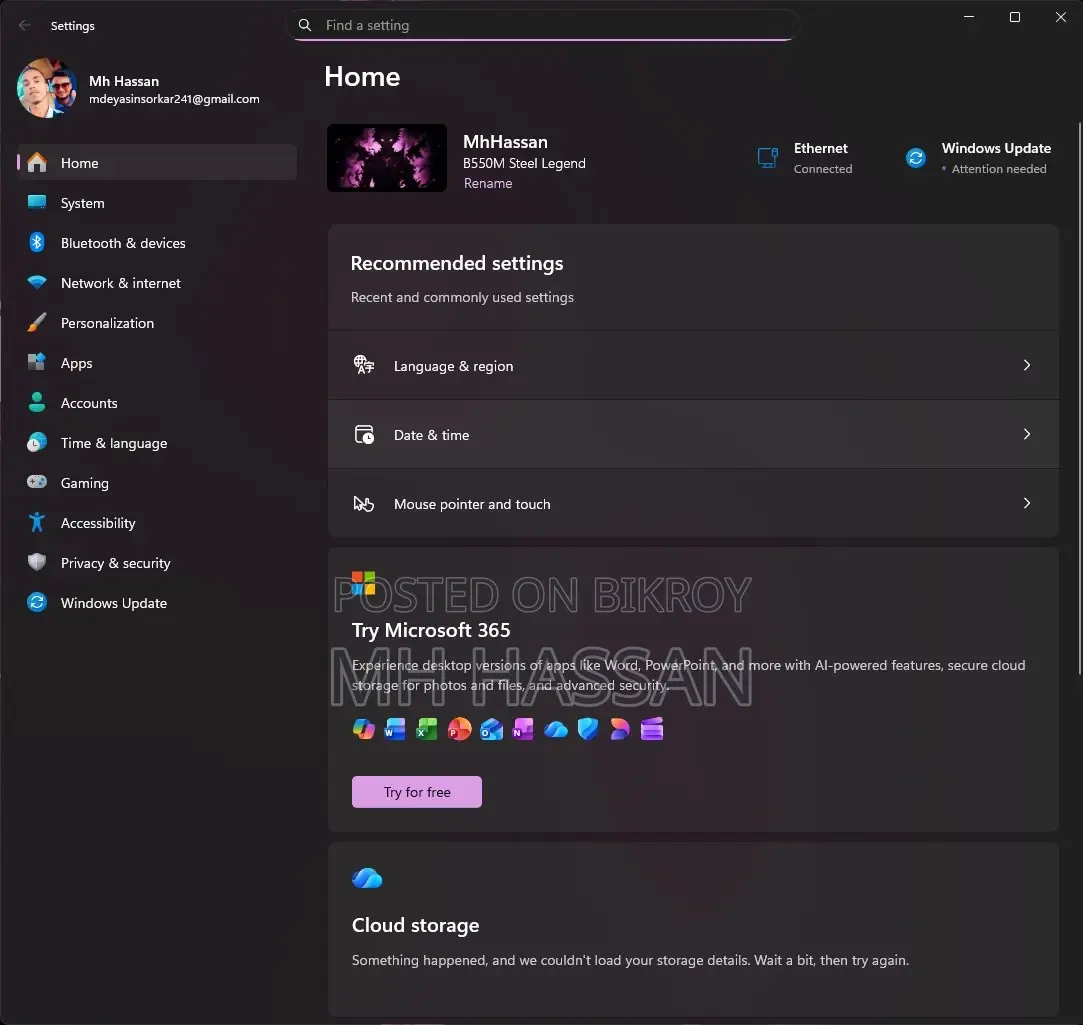Click the Word icon in Microsoft 365 card
Image resolution: width=1083 pixels, height=1025 pixels.
click(x=395, y=729)
